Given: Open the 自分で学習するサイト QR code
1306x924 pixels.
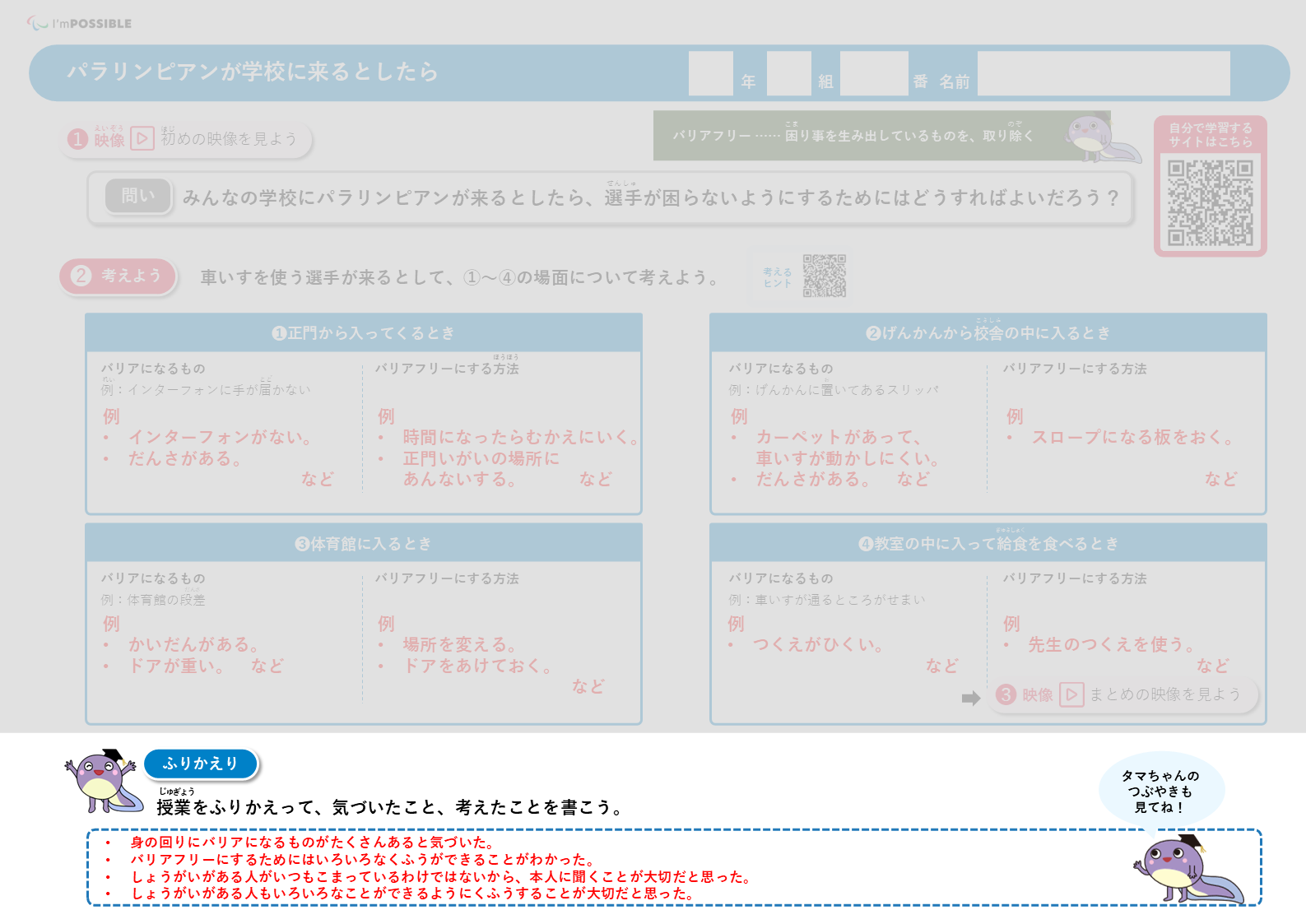Looking at the screenshot, I should coord(1210,202).
